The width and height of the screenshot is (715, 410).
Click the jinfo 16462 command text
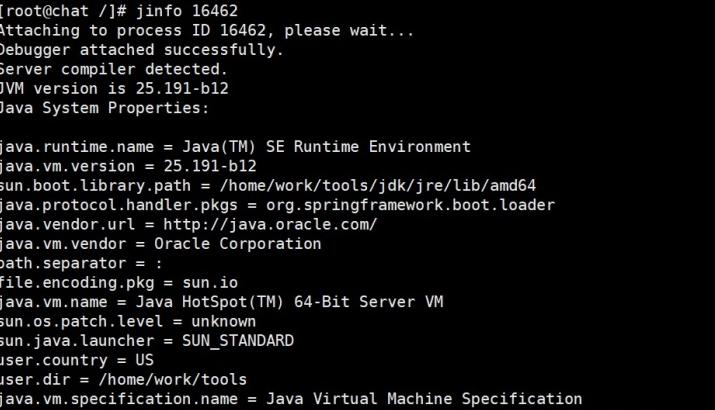pos(187,11)
